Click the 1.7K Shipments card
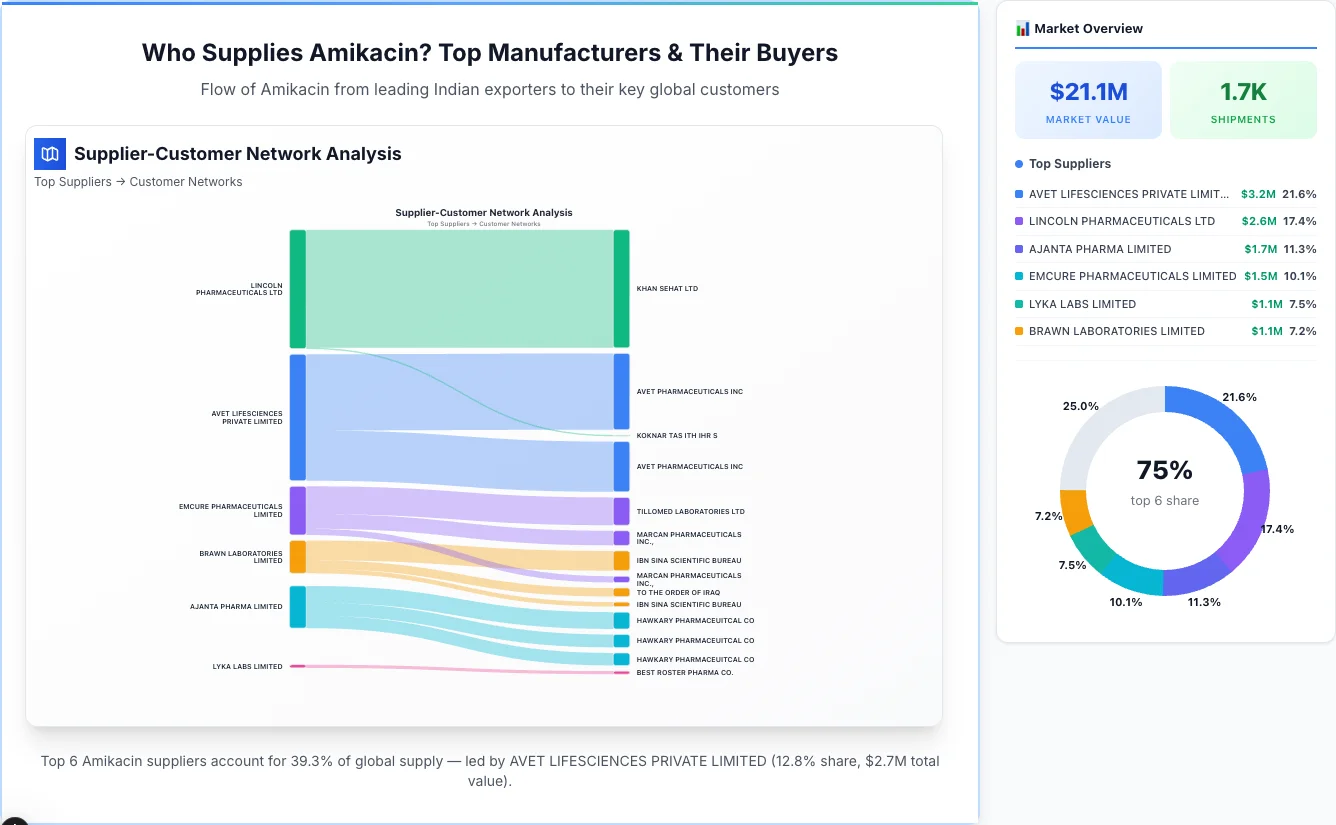1336x825 pixels. [1243, 99]
